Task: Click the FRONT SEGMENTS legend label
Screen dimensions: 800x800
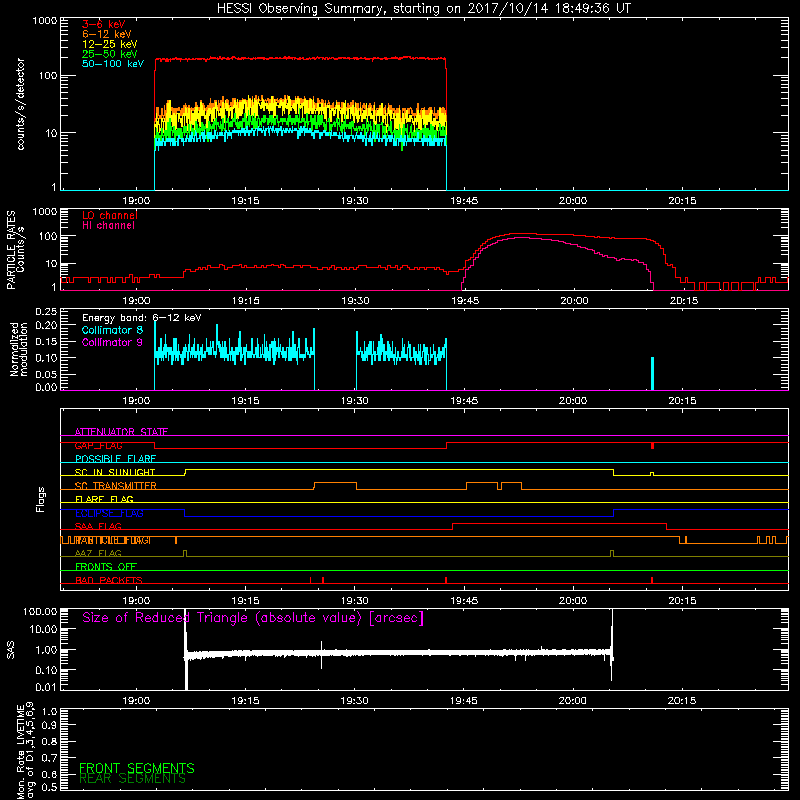Action: [x=137, y=768]
